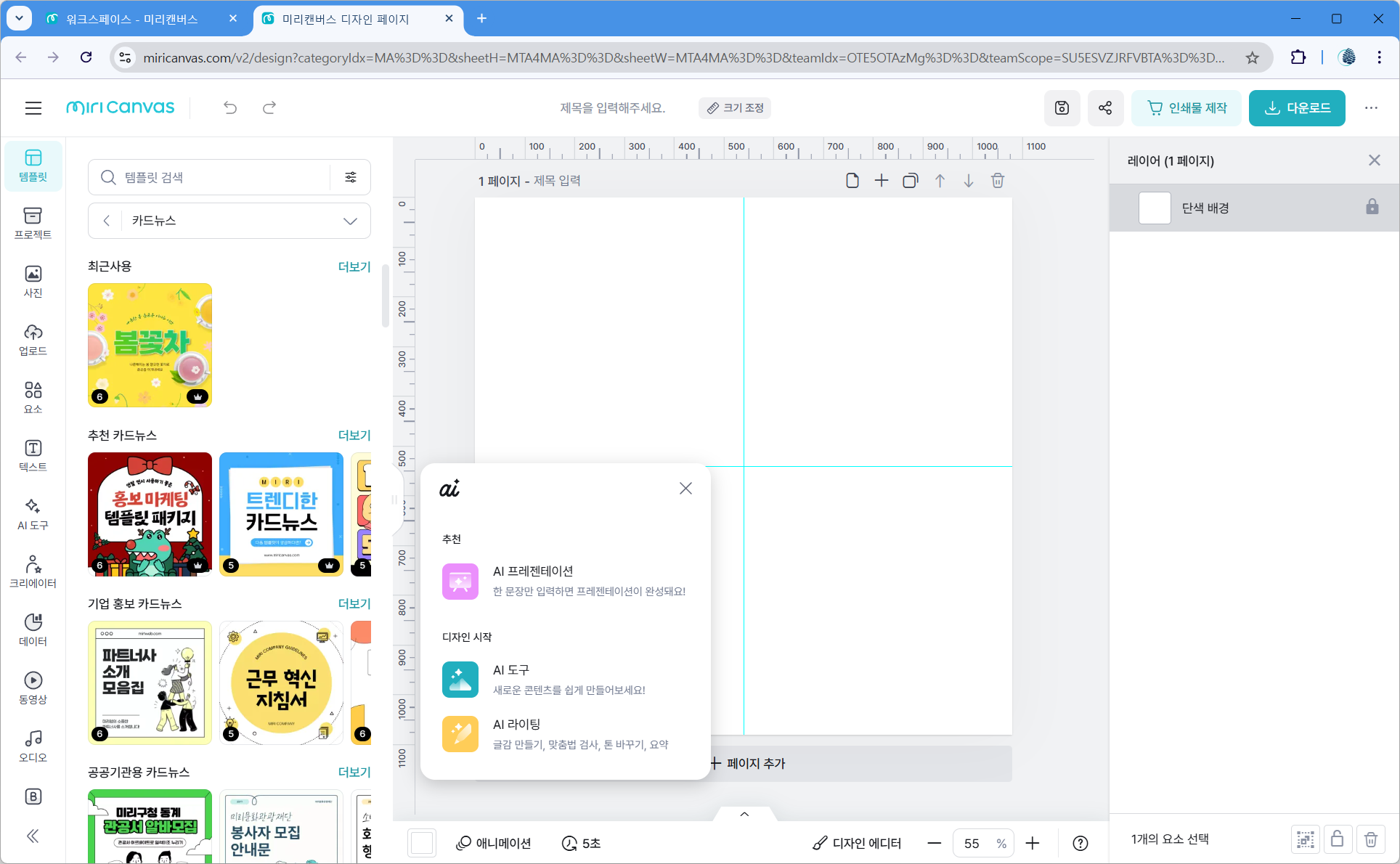Click the 다운로드 download button
This screenshot has height=864, width=1400.
click(1297, 108)
